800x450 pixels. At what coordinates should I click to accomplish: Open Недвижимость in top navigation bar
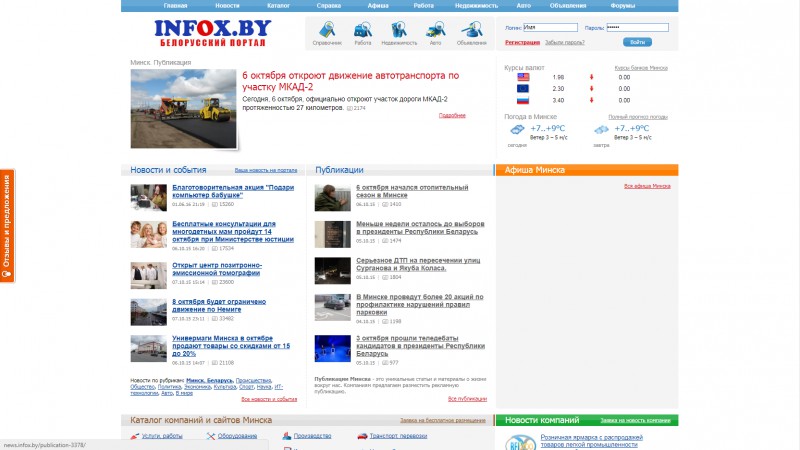477,6
